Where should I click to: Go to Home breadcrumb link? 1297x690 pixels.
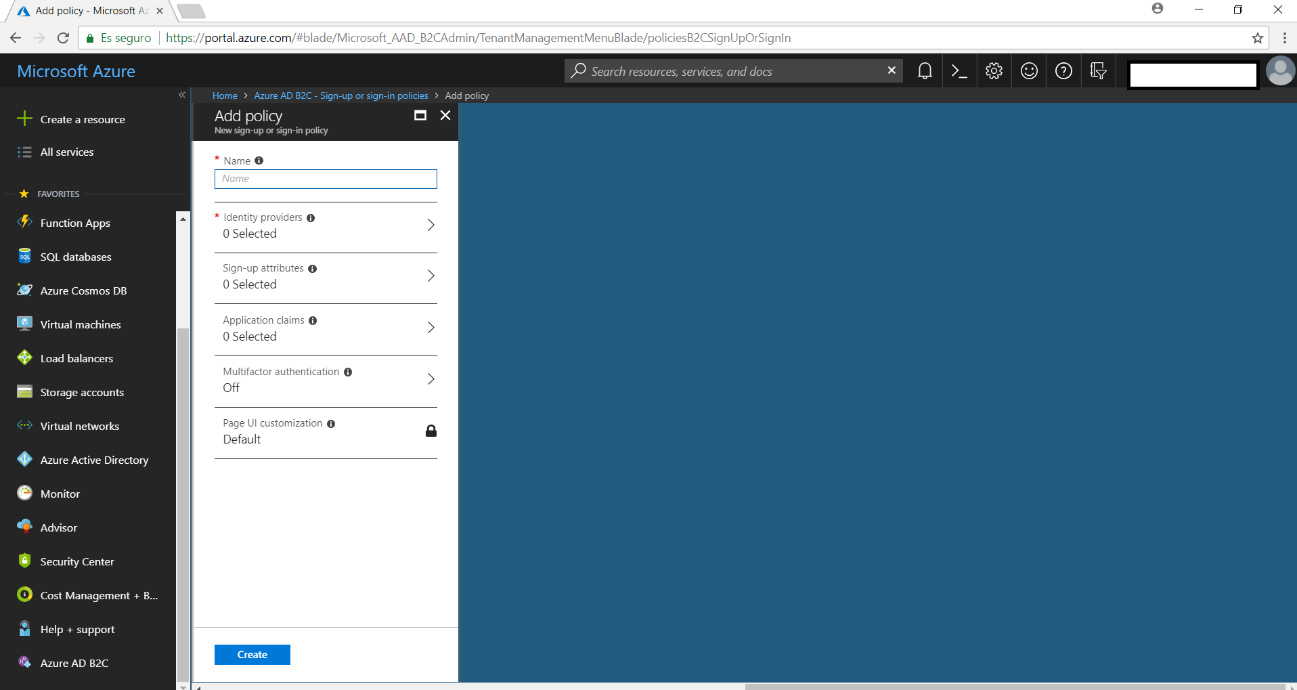pos(225,96)
